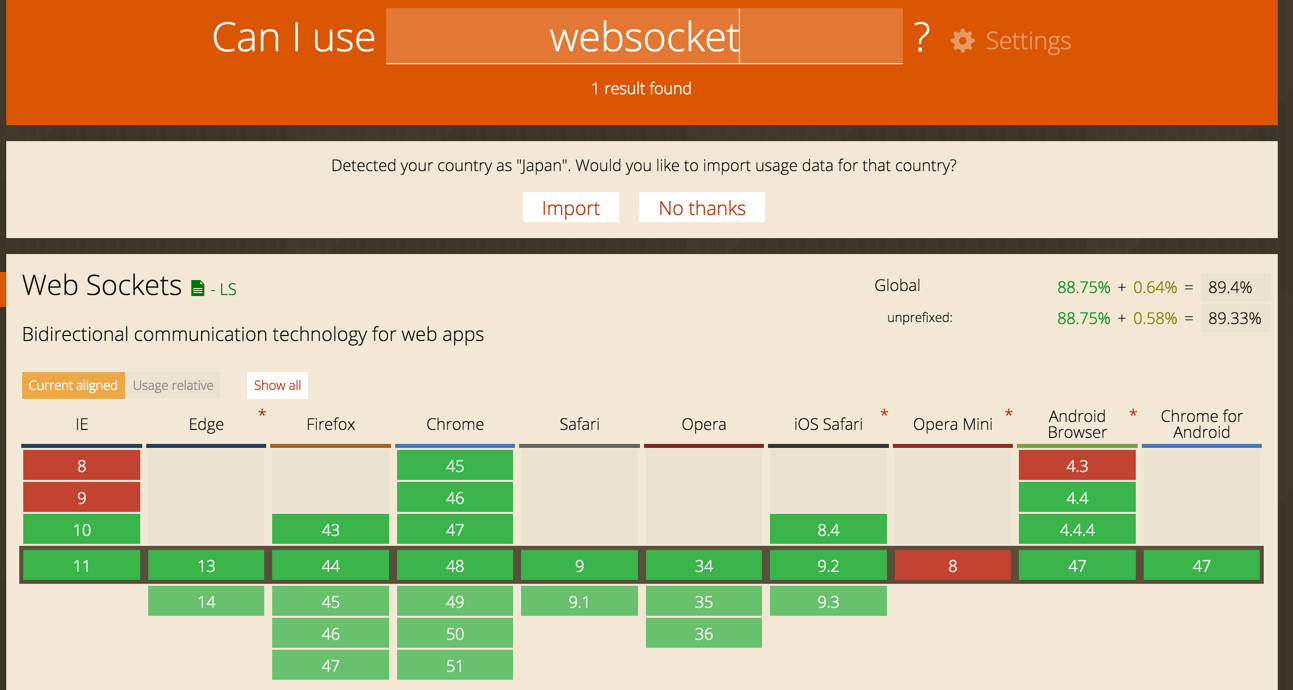Image resolution: width=1293 pixels, height=690 pixels.
Task: Click the asterisk note beside Android Browser
Action: point(1133,414)
